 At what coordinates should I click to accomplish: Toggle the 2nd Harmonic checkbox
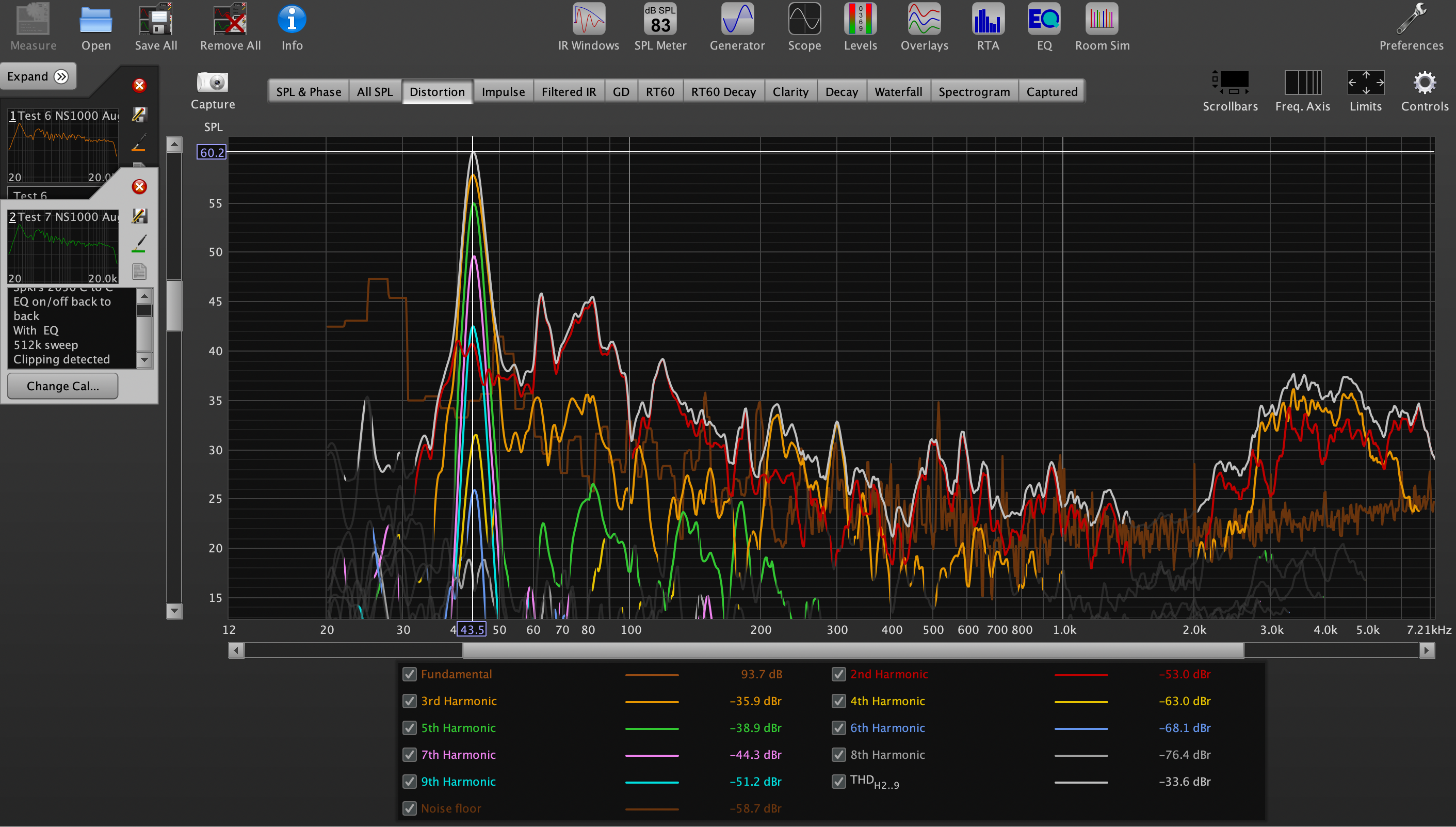click(x=838, y=674)
